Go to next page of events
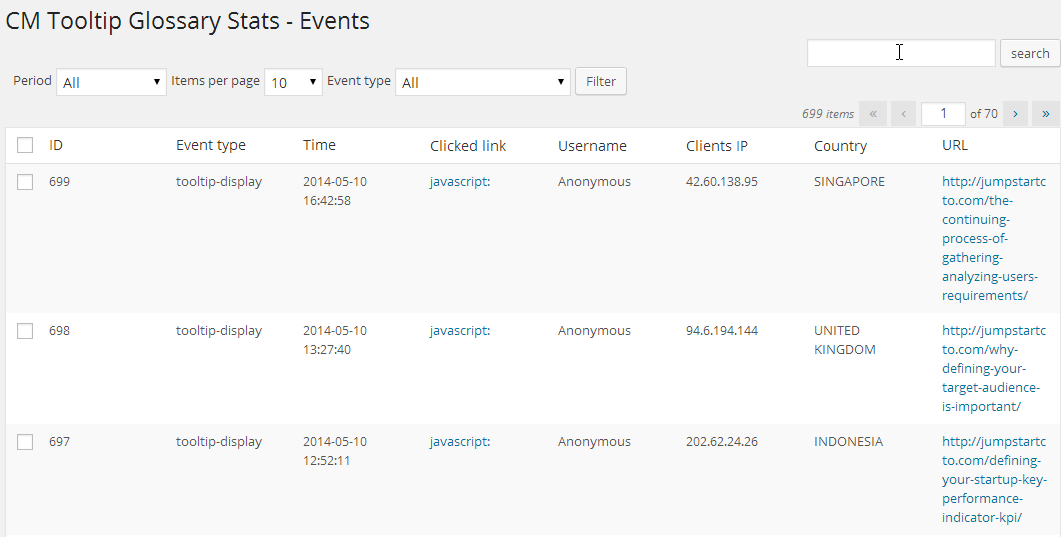1061x537 pixels. [1015, 114]
